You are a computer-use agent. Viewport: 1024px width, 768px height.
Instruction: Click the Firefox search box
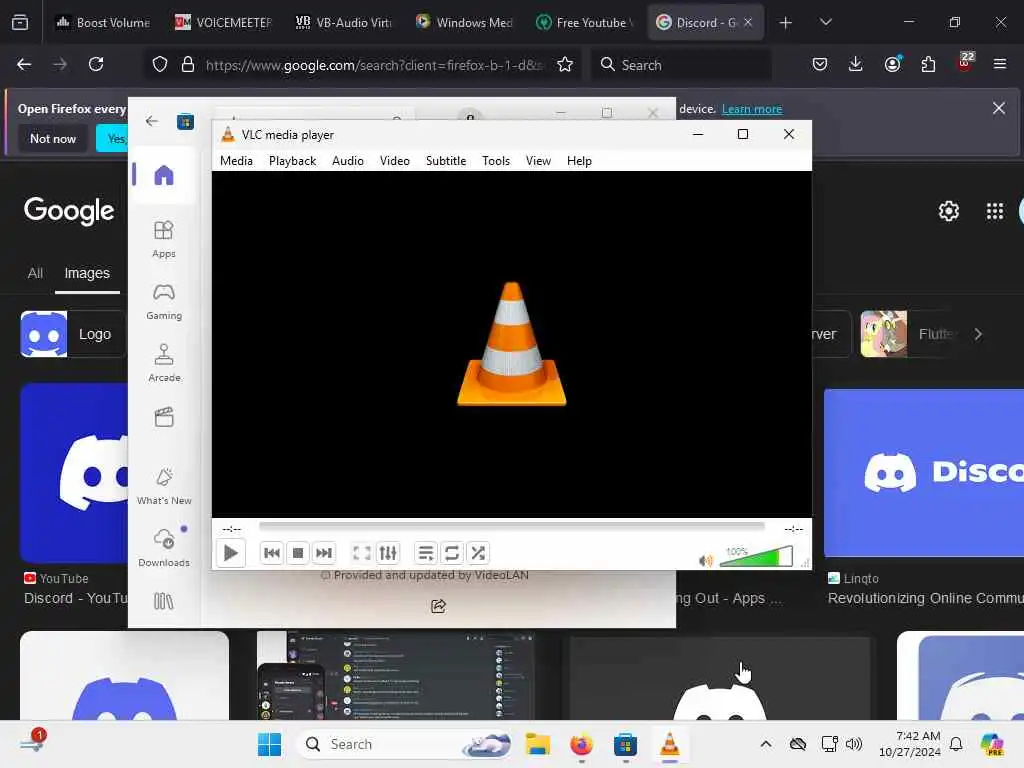point(681,64)
